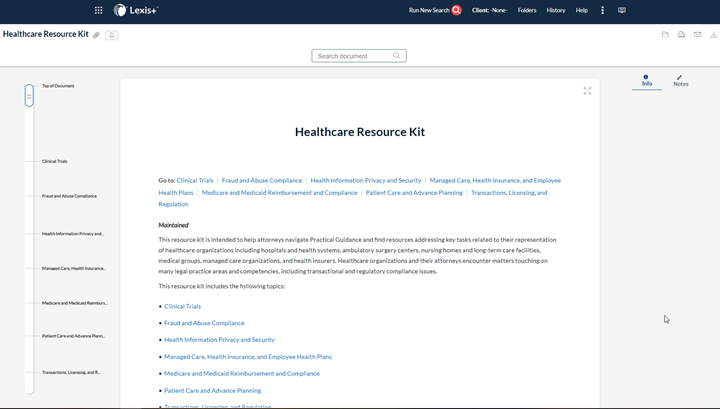
Task: Click Health Information Privacy and Security Go to link
Action: [x=366, y=180]
